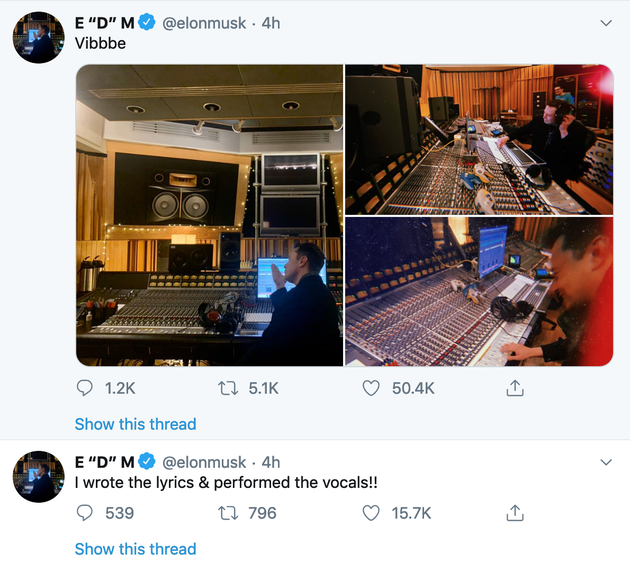Share the lyrics and vocals tweet
The image size is (630, 562).
515,513
